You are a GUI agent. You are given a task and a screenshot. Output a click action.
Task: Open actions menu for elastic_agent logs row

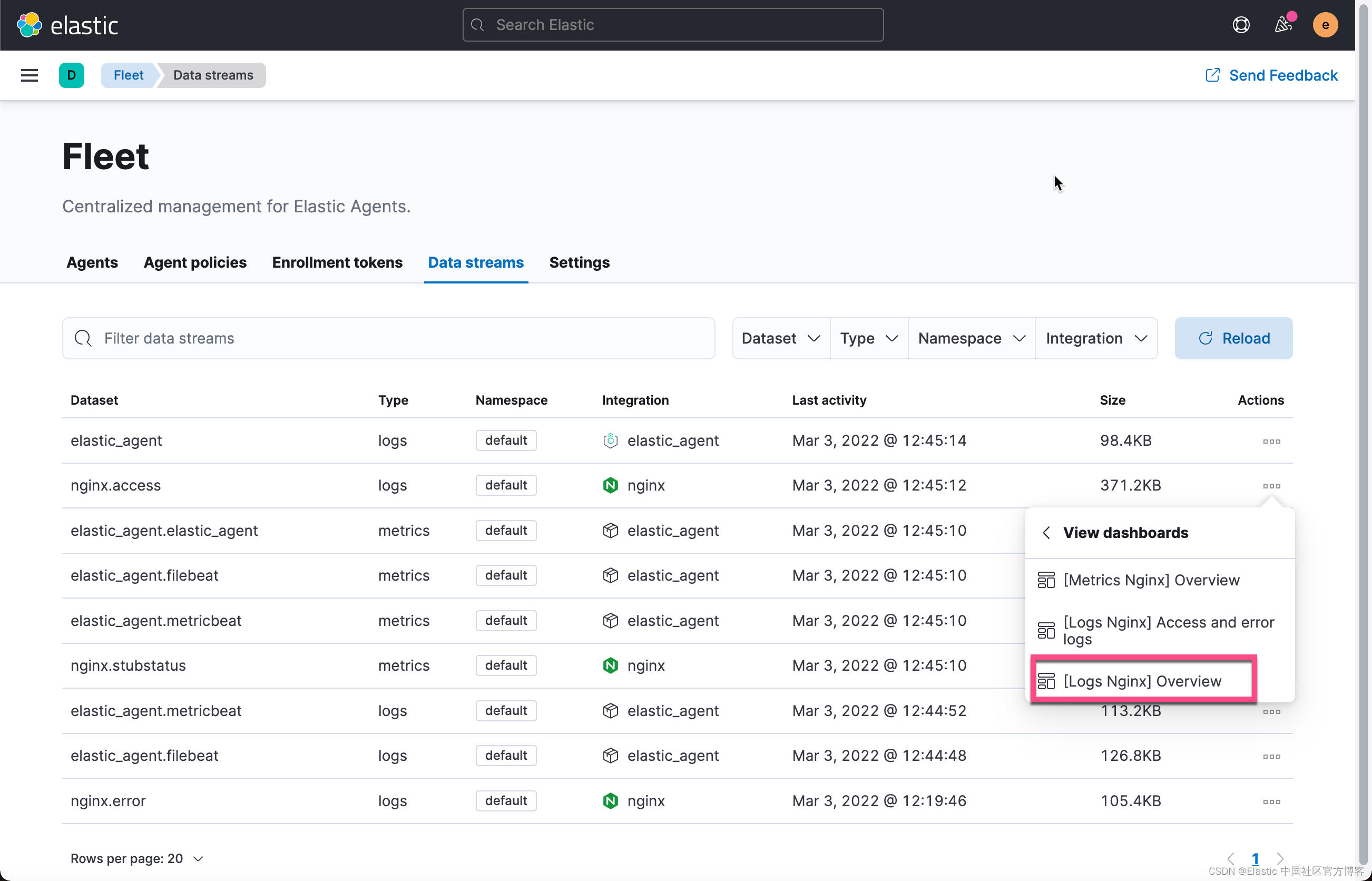click(1271, 441)
